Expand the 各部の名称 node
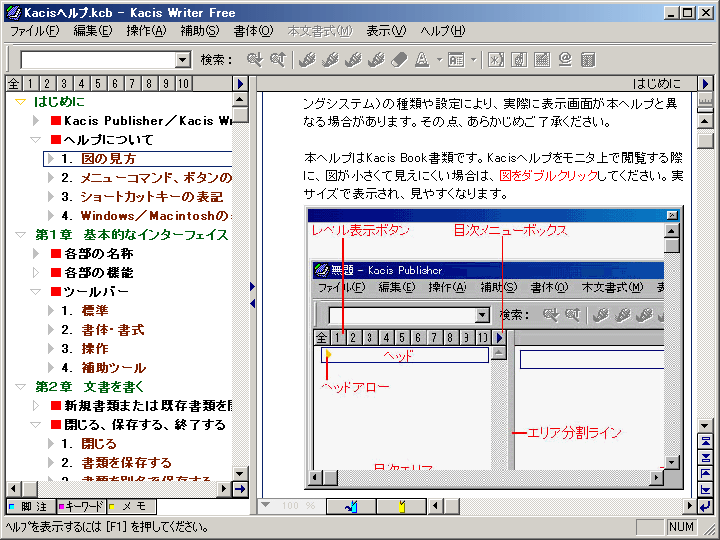 pyautogui.click(x=36, y=253)
